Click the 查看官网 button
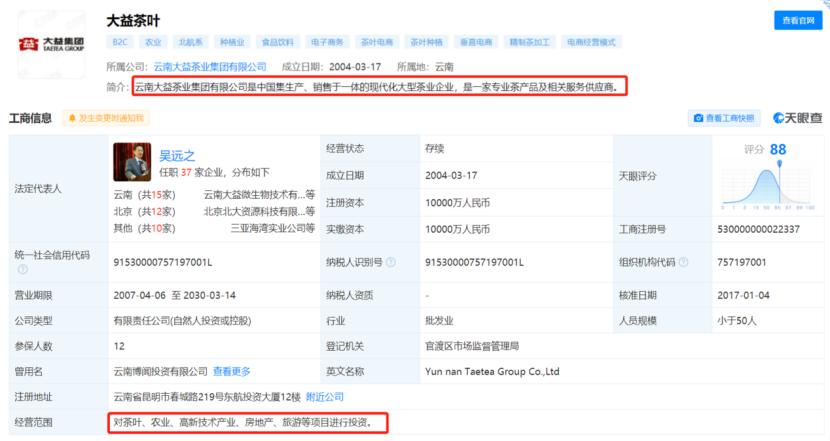Image resolution: width=830 pixels, height=441 pixels. point(798,20)
